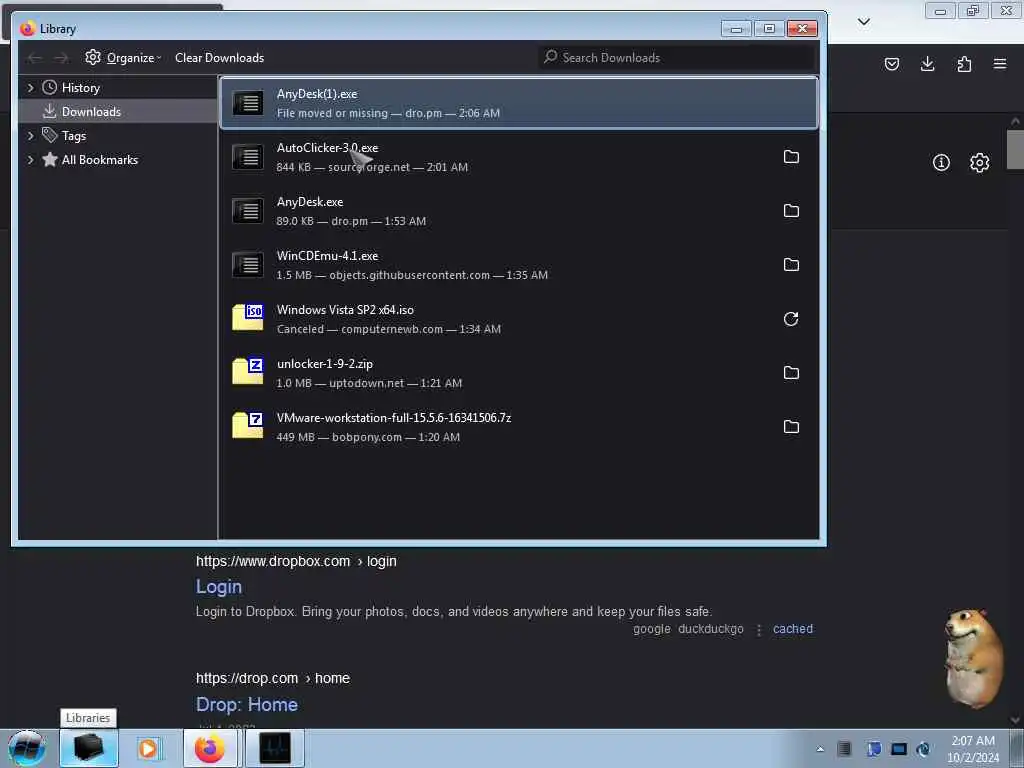Open Pocket save icon in Firefox toolbar
Viewport: 1024px width, 768px height.
point(891,64)
